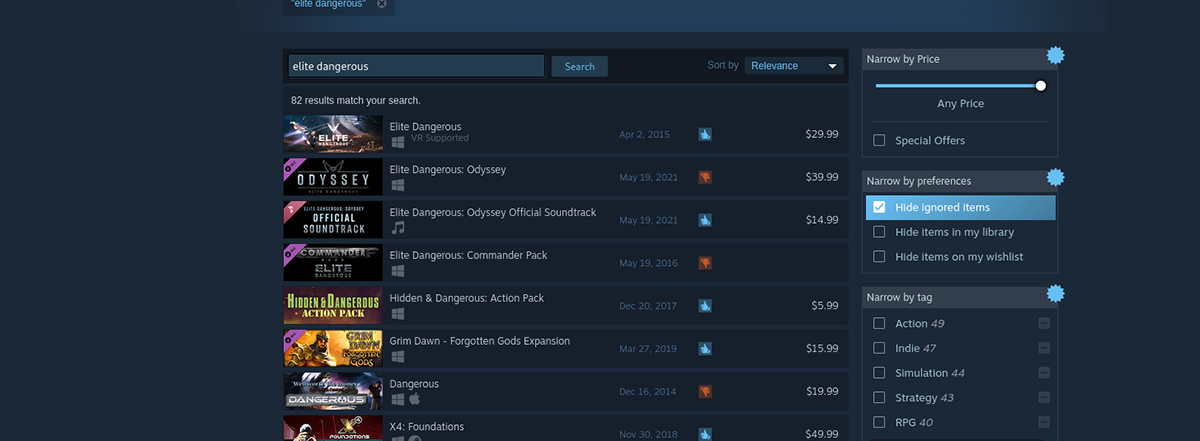This screenshot has width=1200, height=441.
Task: Open Narrow by Price gear settings
Action: tap(1055, 55)
